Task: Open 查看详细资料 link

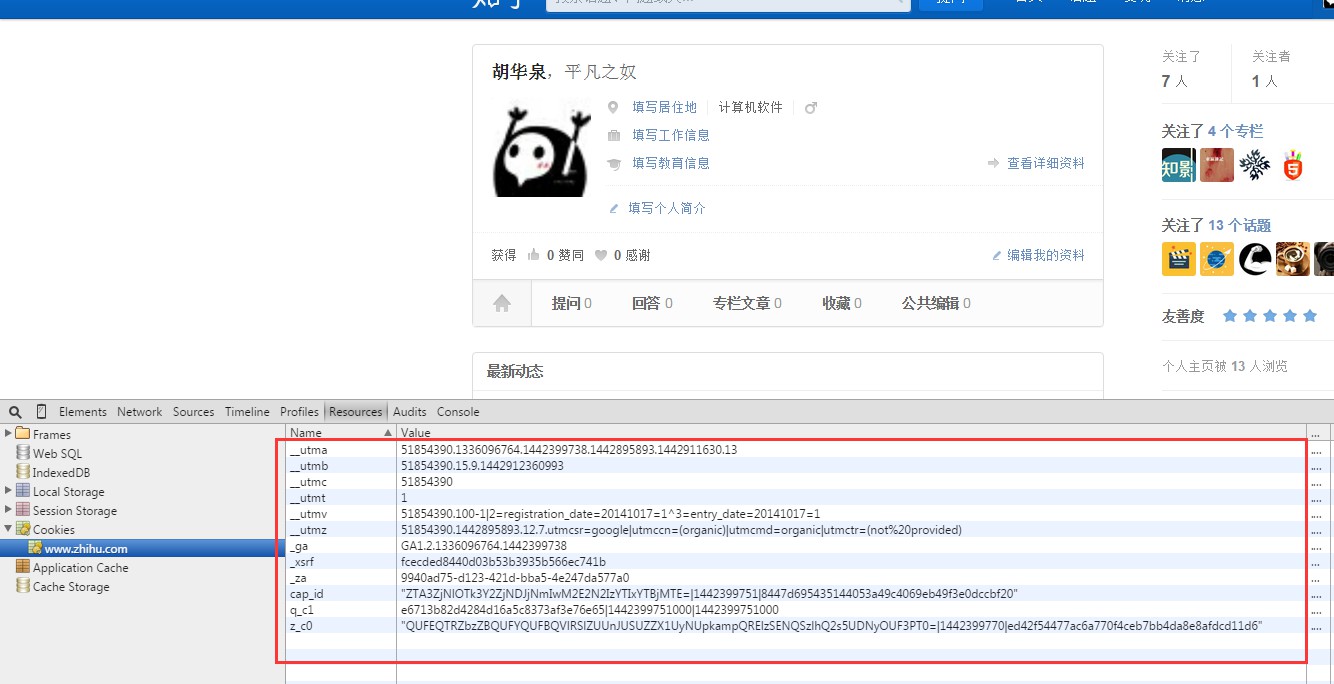Action: tap(1044, 165)
